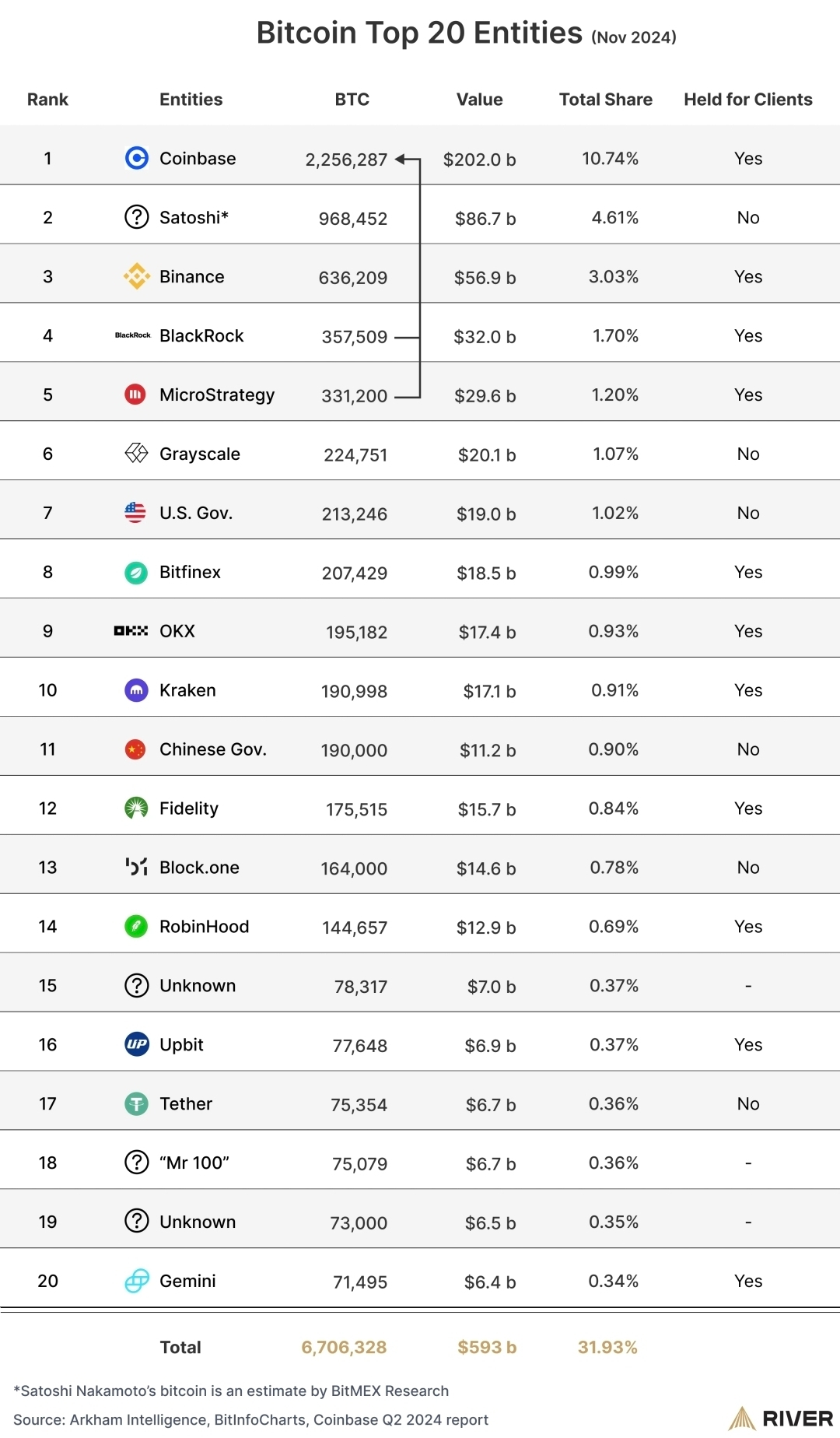The width and height of the screenshot is (840, 1438).
Task: Click the Fidelity green logo icon
Action: click(x=136, y=808)
